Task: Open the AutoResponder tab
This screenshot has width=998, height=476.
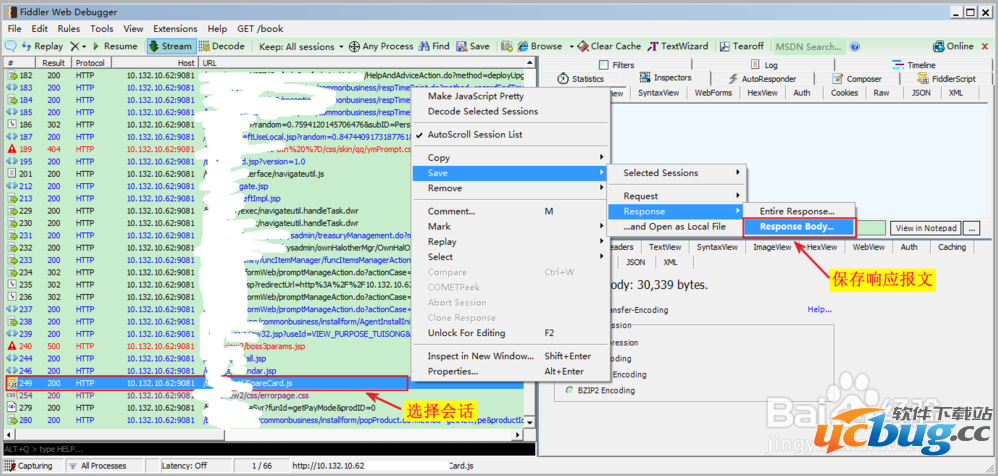Action: pyautogui.click(x=763, y=78)
